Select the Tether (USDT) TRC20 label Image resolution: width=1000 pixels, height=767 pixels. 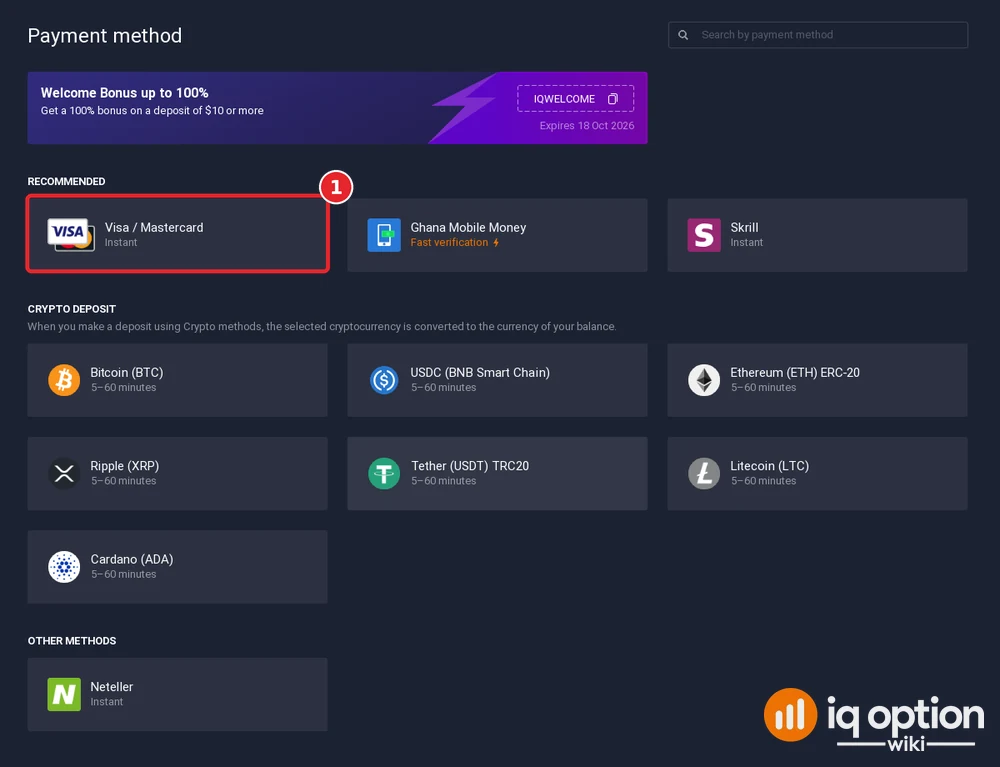(470, 466)
